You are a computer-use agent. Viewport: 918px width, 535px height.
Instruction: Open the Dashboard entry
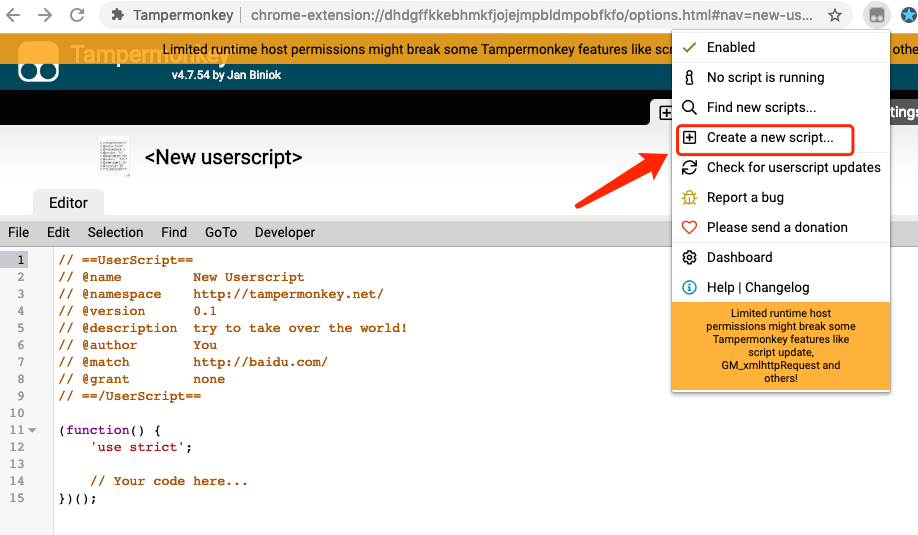(781, 258)
